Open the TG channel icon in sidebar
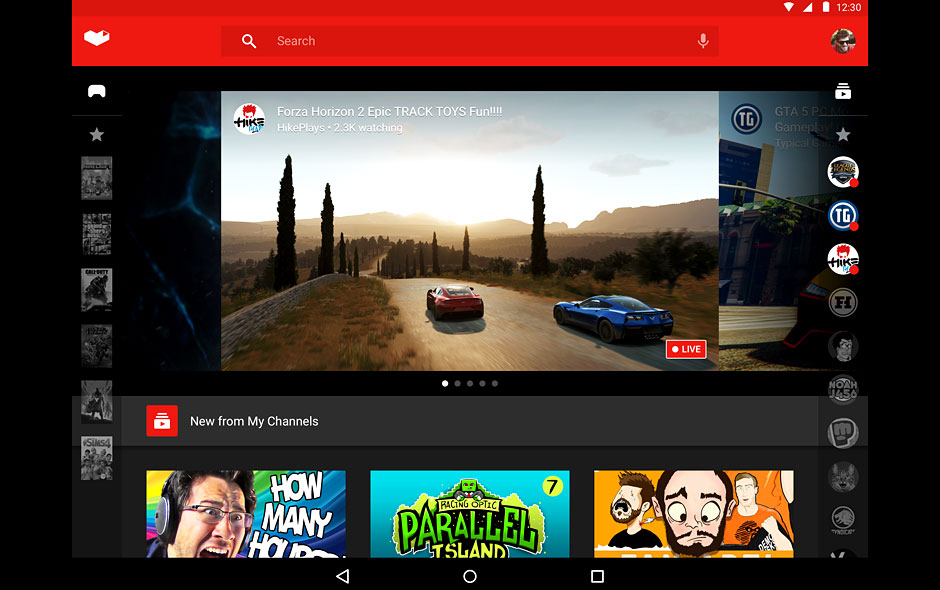This screenshot has width=940, height=590. [843, 215]
